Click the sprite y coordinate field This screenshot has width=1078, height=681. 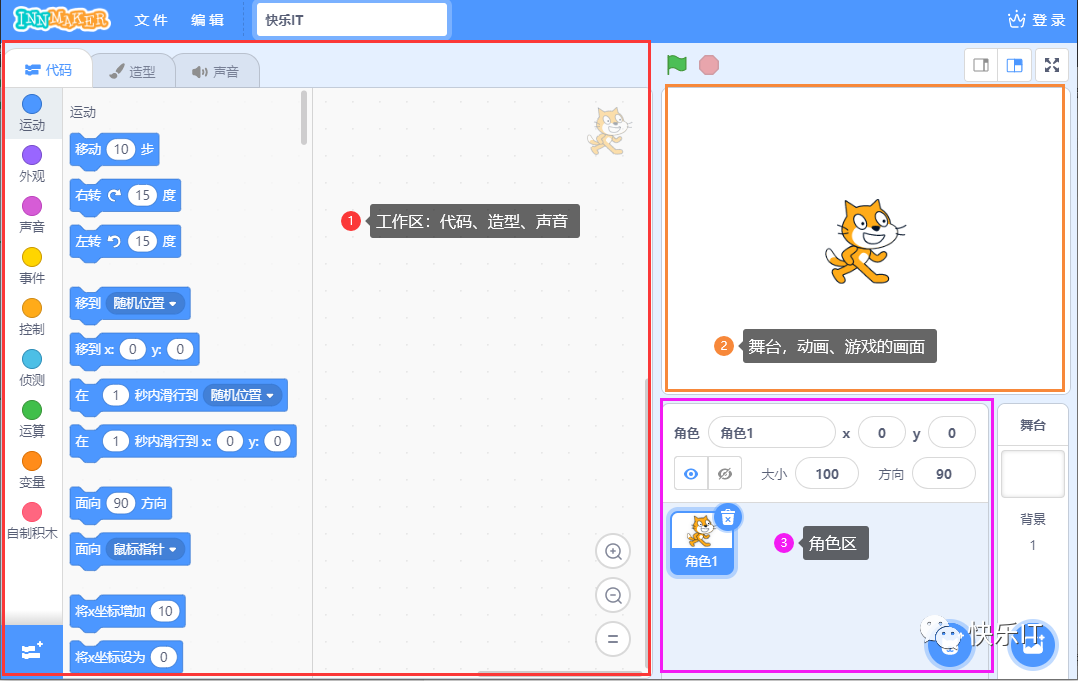pos(952,433)
